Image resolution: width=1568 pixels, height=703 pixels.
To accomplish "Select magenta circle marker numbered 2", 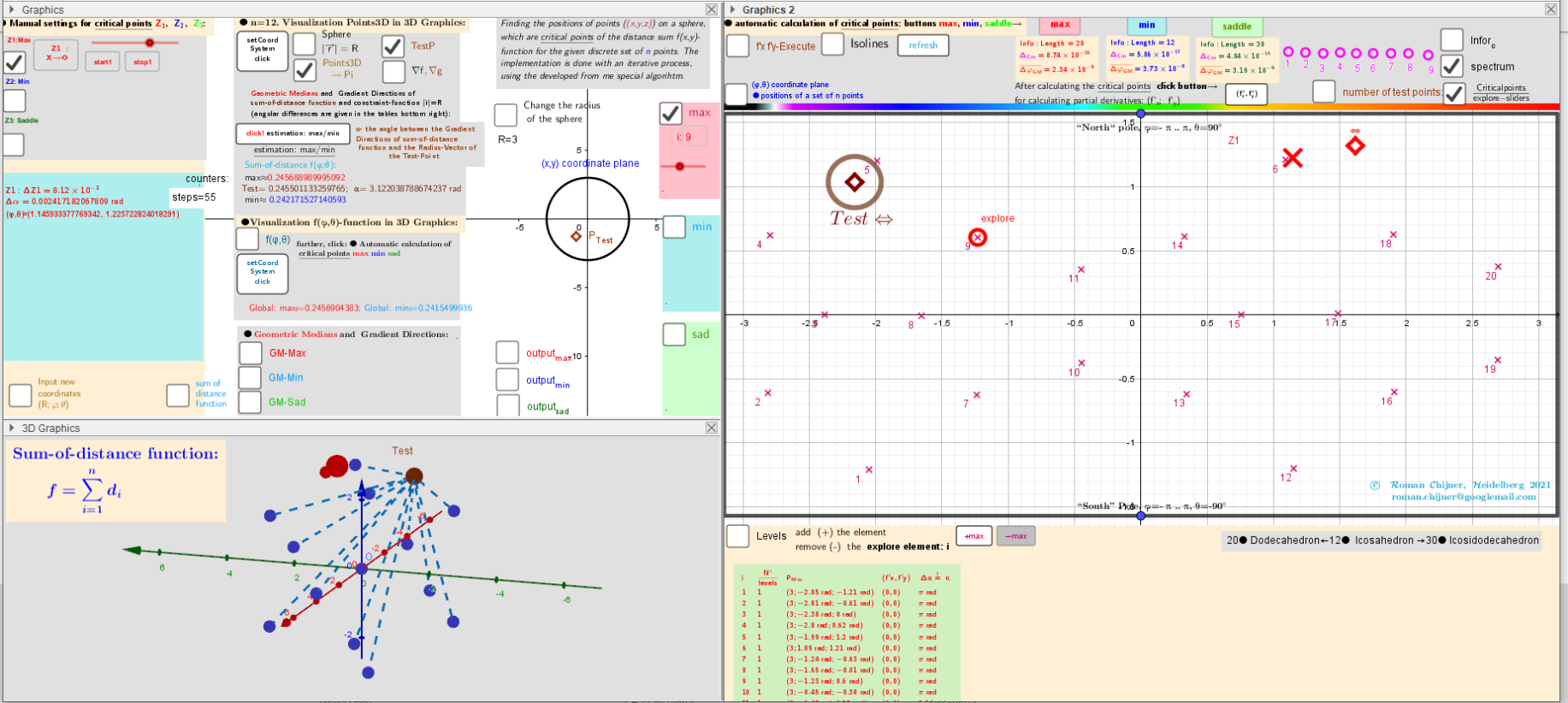I will click(x=1305, y=52).
